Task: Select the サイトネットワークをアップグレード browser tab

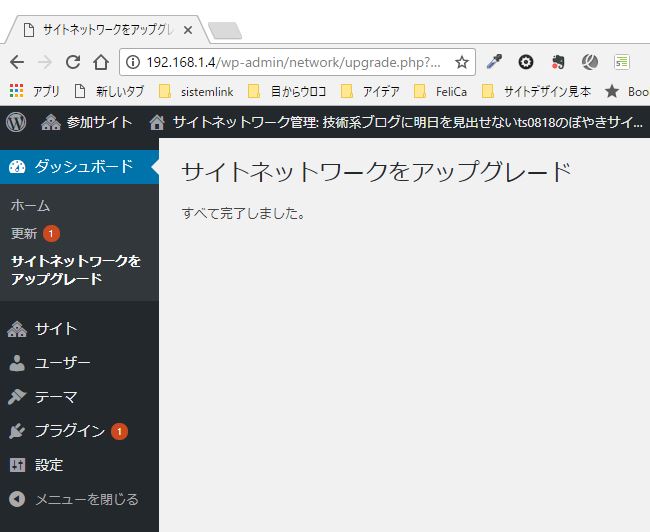Action: 107,30
